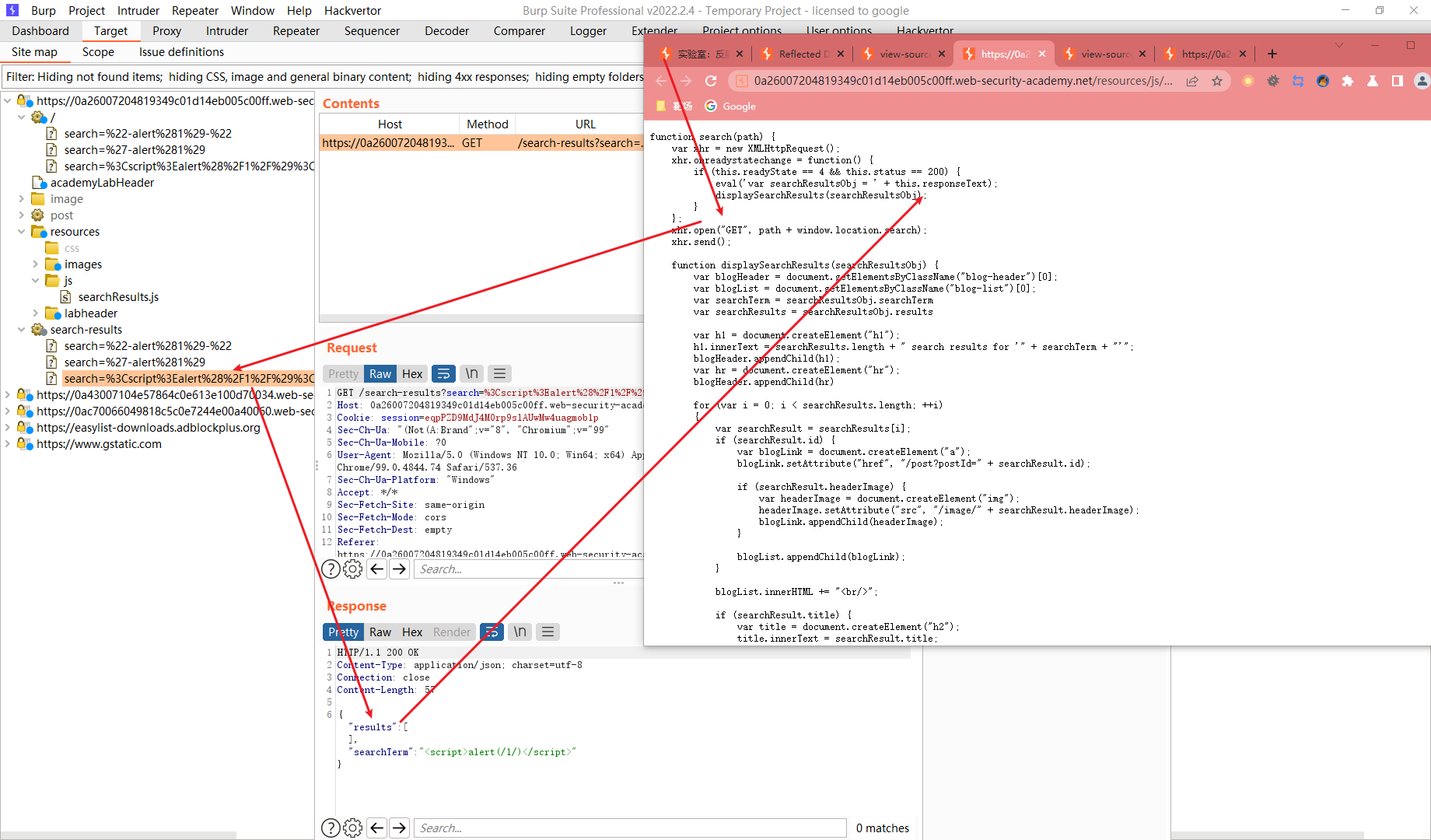
Task: Toggle \n display in the Response editor
Action: (519, 632)
